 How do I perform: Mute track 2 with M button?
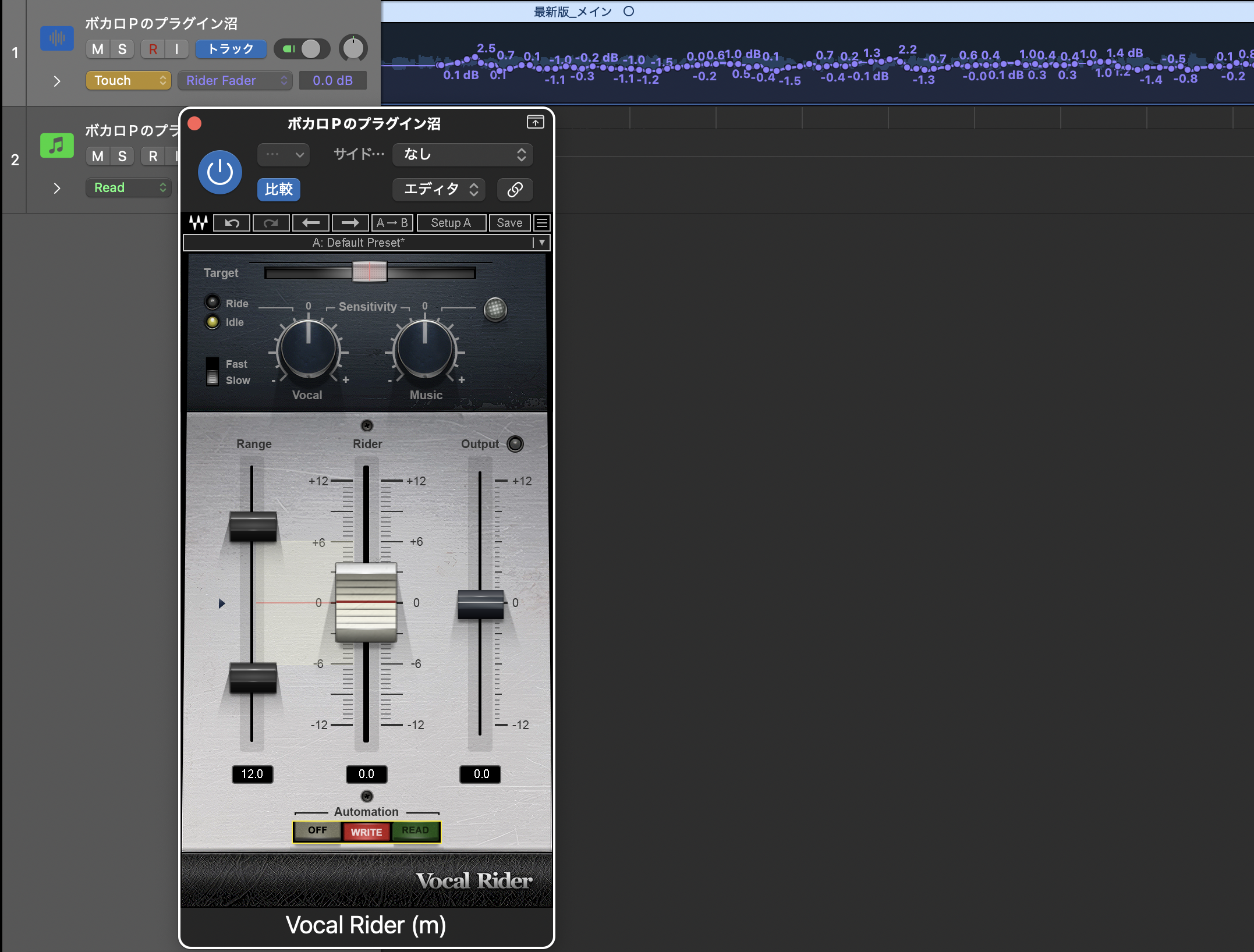[98, 157]
